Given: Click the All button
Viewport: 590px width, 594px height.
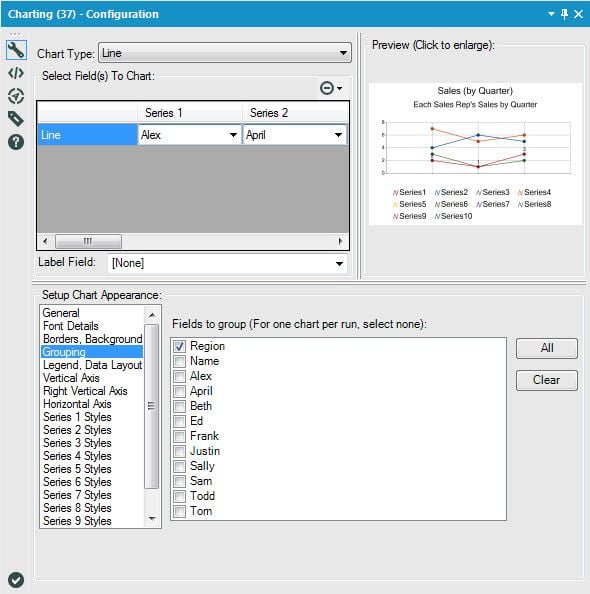Looking at the screenshot, I should 547,348.
